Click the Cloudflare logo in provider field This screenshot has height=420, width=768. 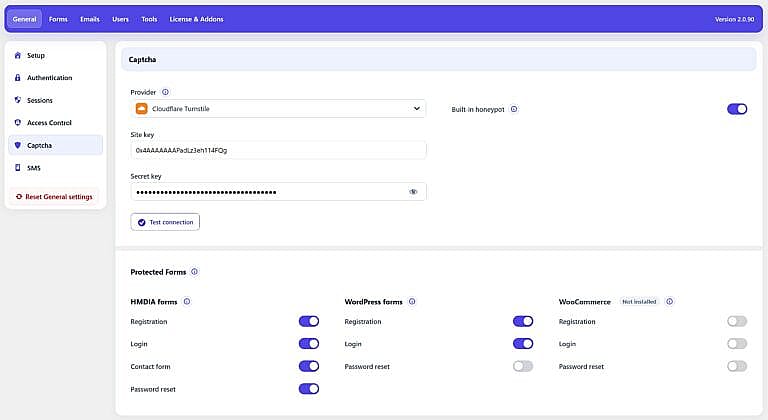(x=142, y=109)
